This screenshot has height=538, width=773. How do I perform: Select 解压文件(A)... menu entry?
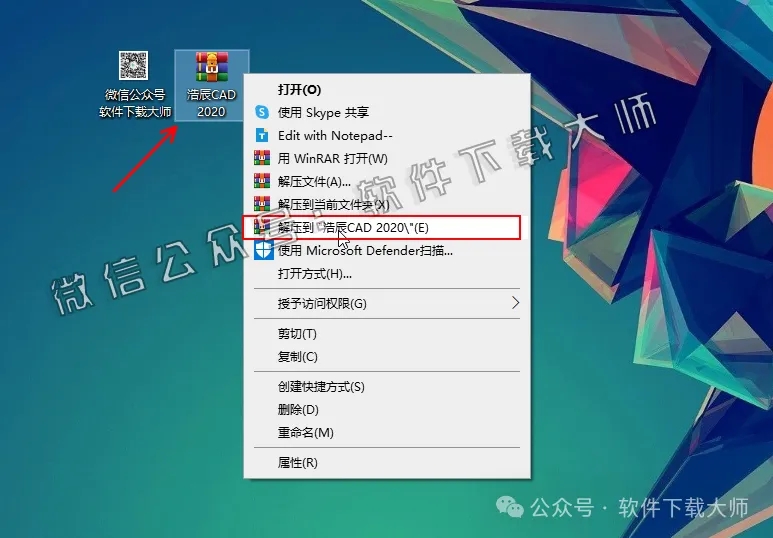click(387, 181)
